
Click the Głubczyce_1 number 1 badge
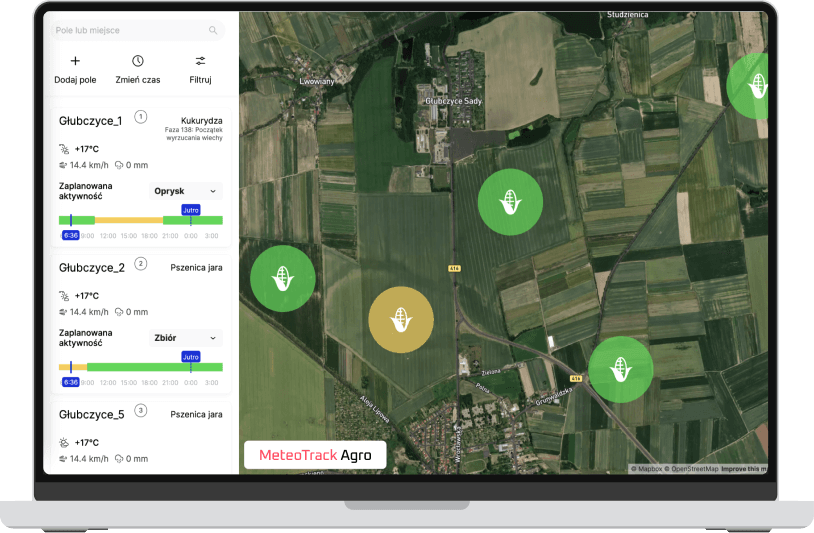pos(141,117)
